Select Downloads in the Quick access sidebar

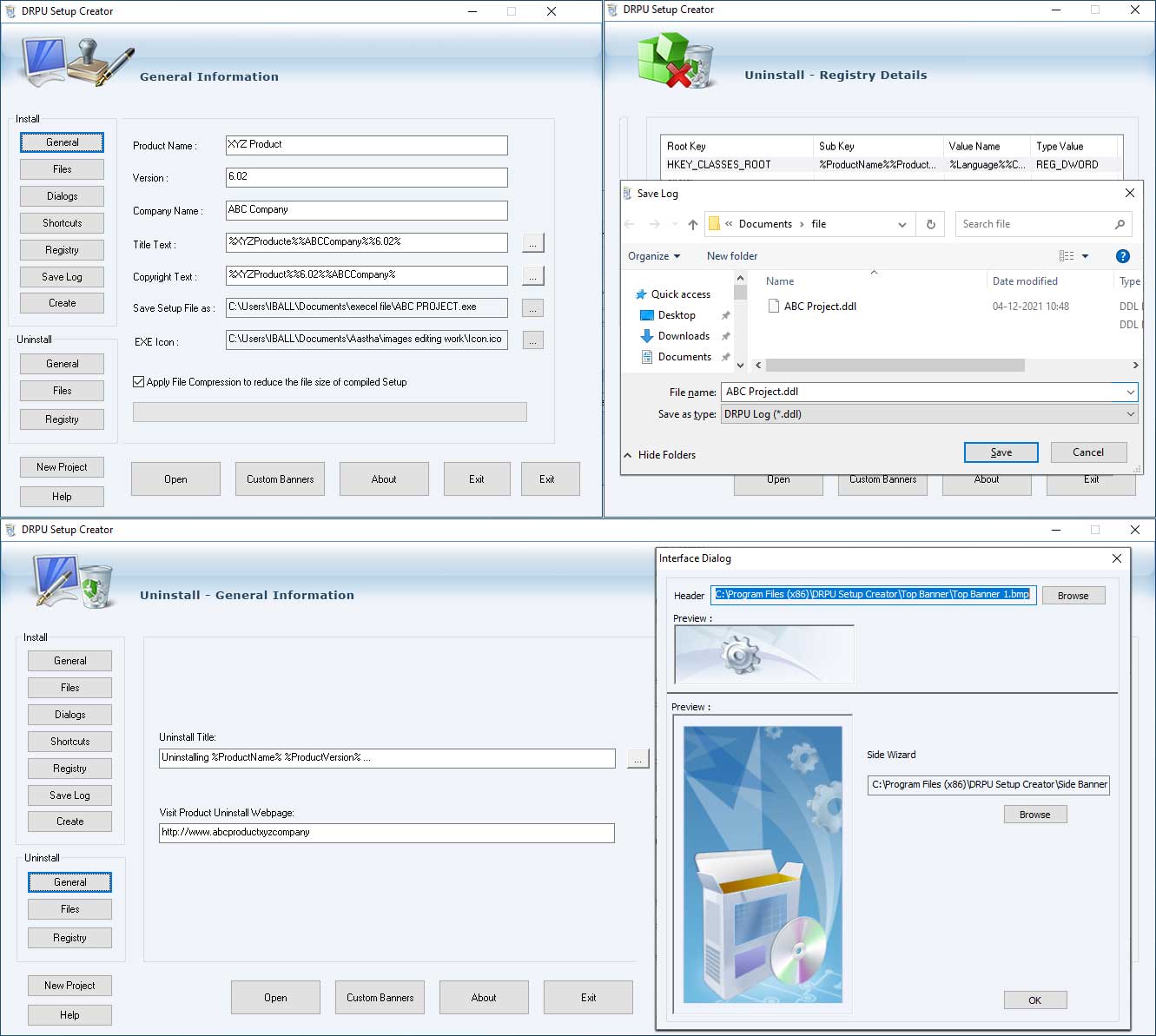(x=683, y=336)
